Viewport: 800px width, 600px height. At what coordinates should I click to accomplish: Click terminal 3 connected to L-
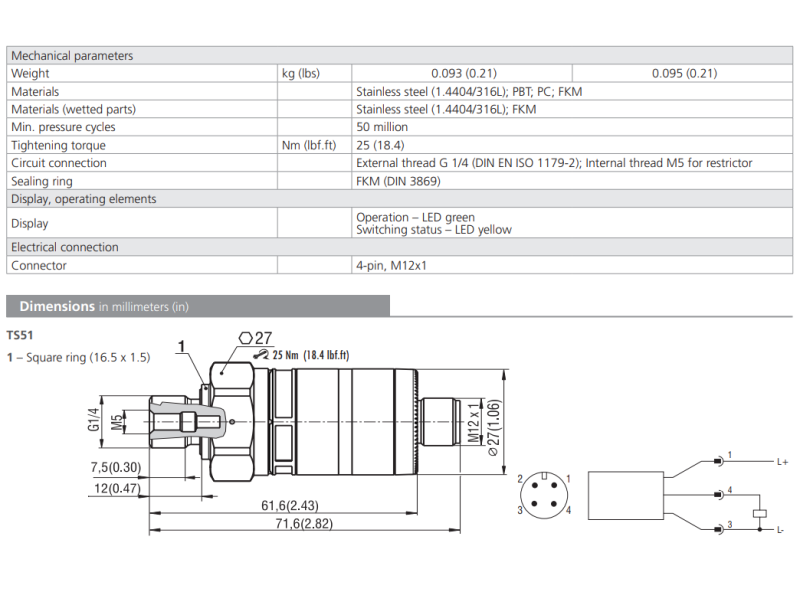point(719,528)
